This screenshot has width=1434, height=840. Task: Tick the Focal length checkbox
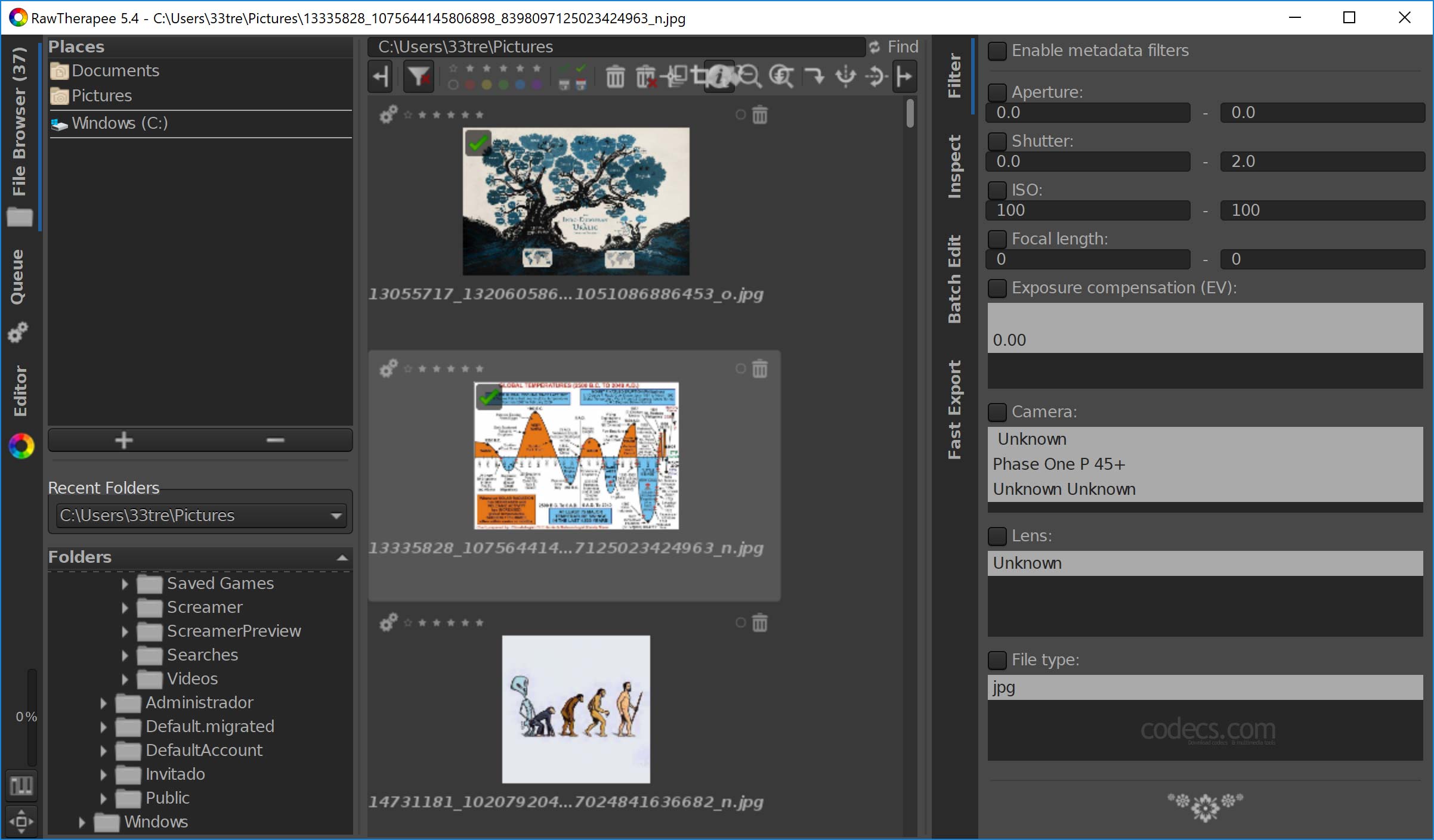tap(997, 239)
